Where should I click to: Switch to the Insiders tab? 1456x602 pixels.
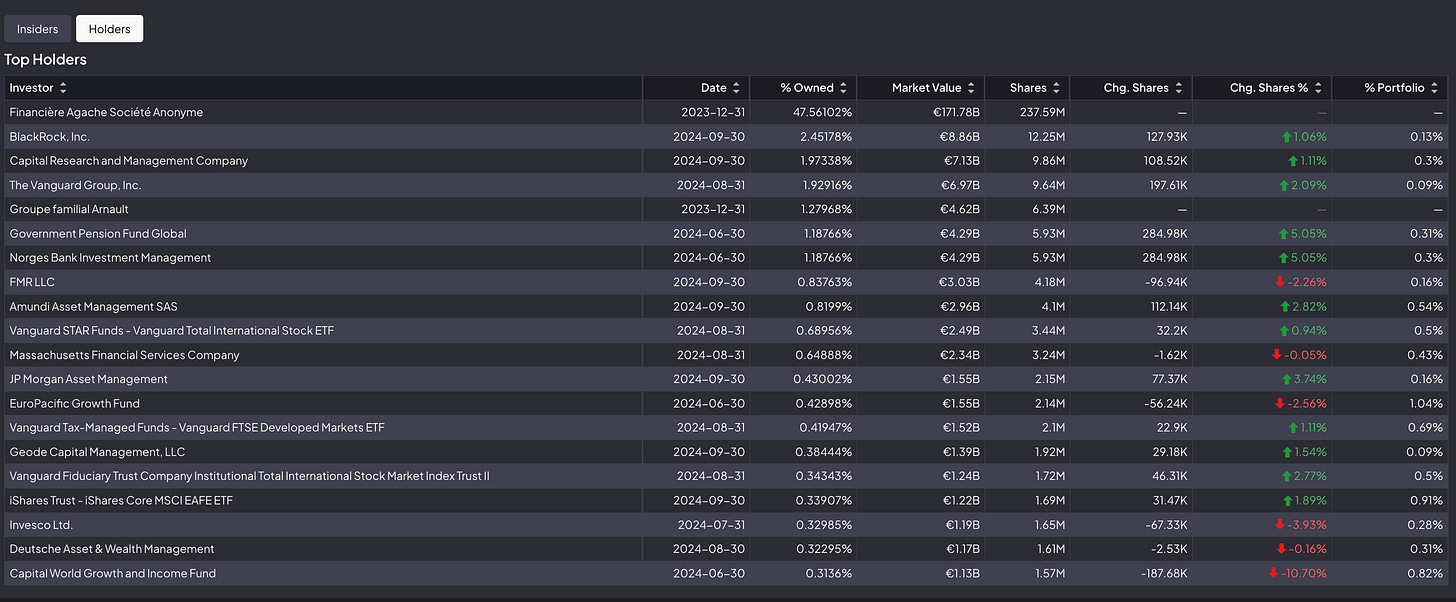click(38, 29)
